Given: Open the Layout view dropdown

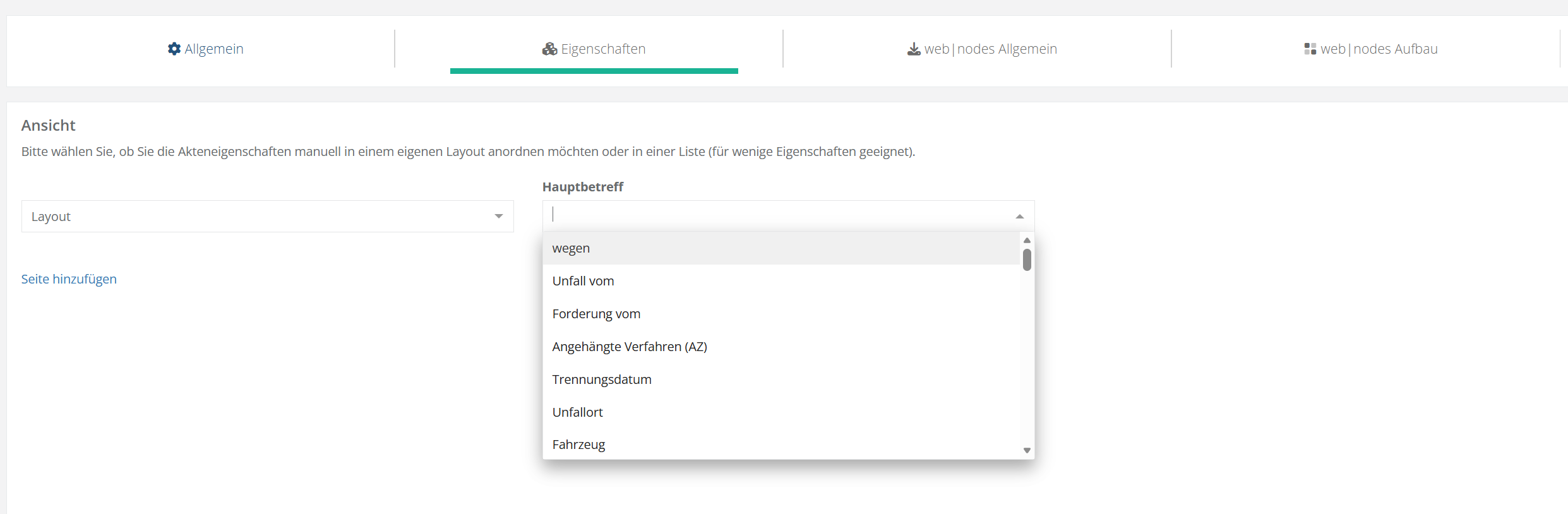Looking at the screenshot, I should [267, 217].
